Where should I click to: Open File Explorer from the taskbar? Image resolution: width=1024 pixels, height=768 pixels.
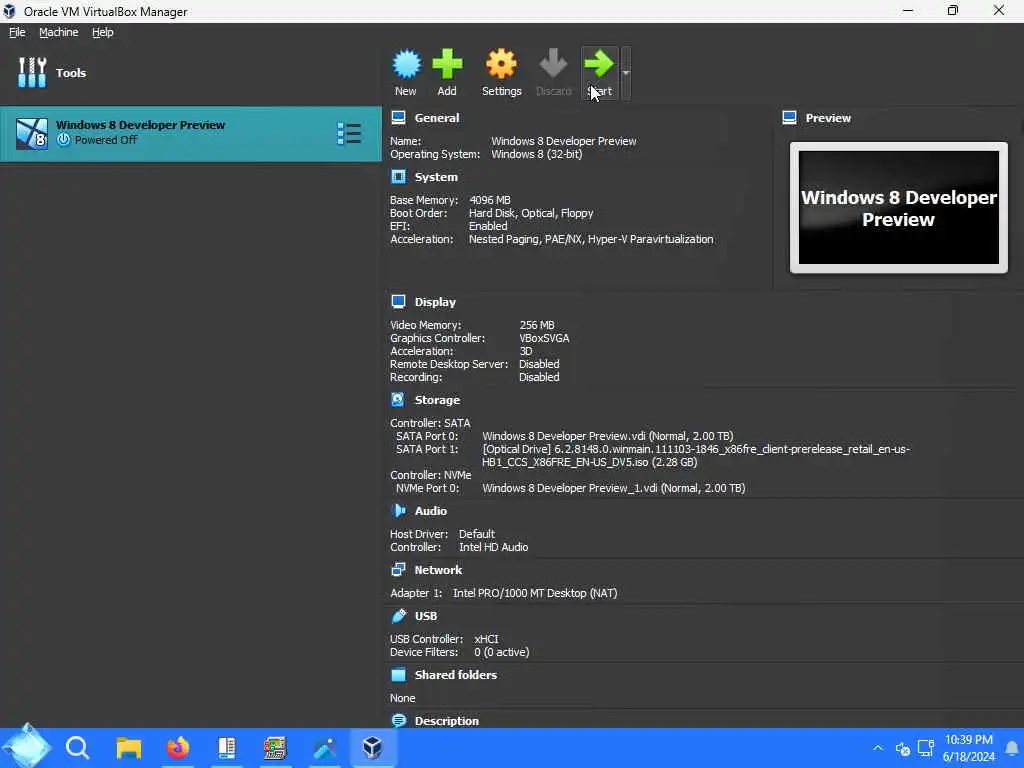pyautogui.click(x=129, y=747)
